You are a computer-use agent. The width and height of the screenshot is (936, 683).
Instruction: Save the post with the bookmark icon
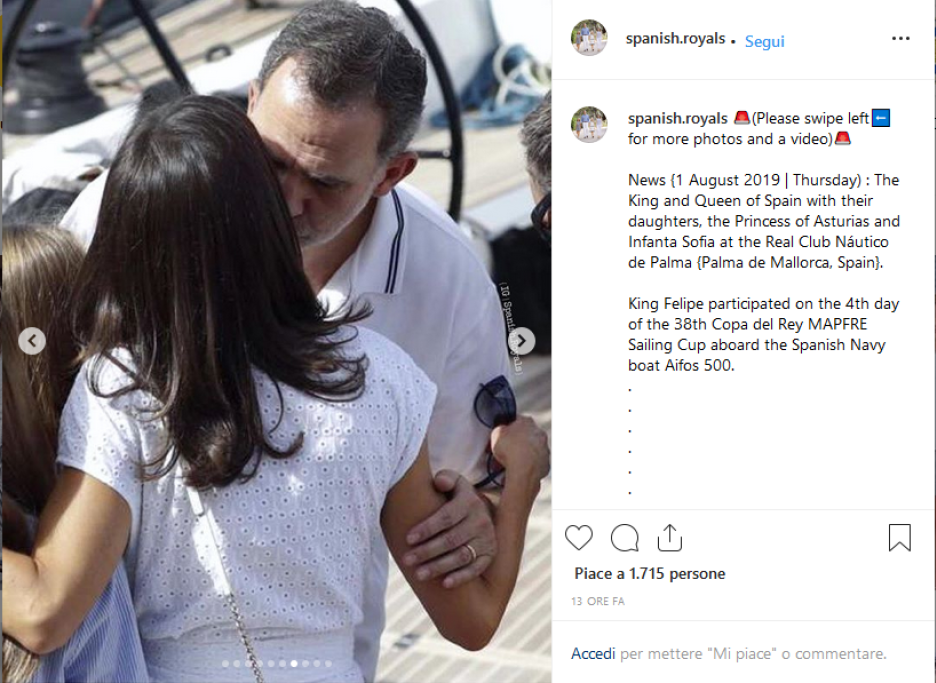tap(899, 537)
